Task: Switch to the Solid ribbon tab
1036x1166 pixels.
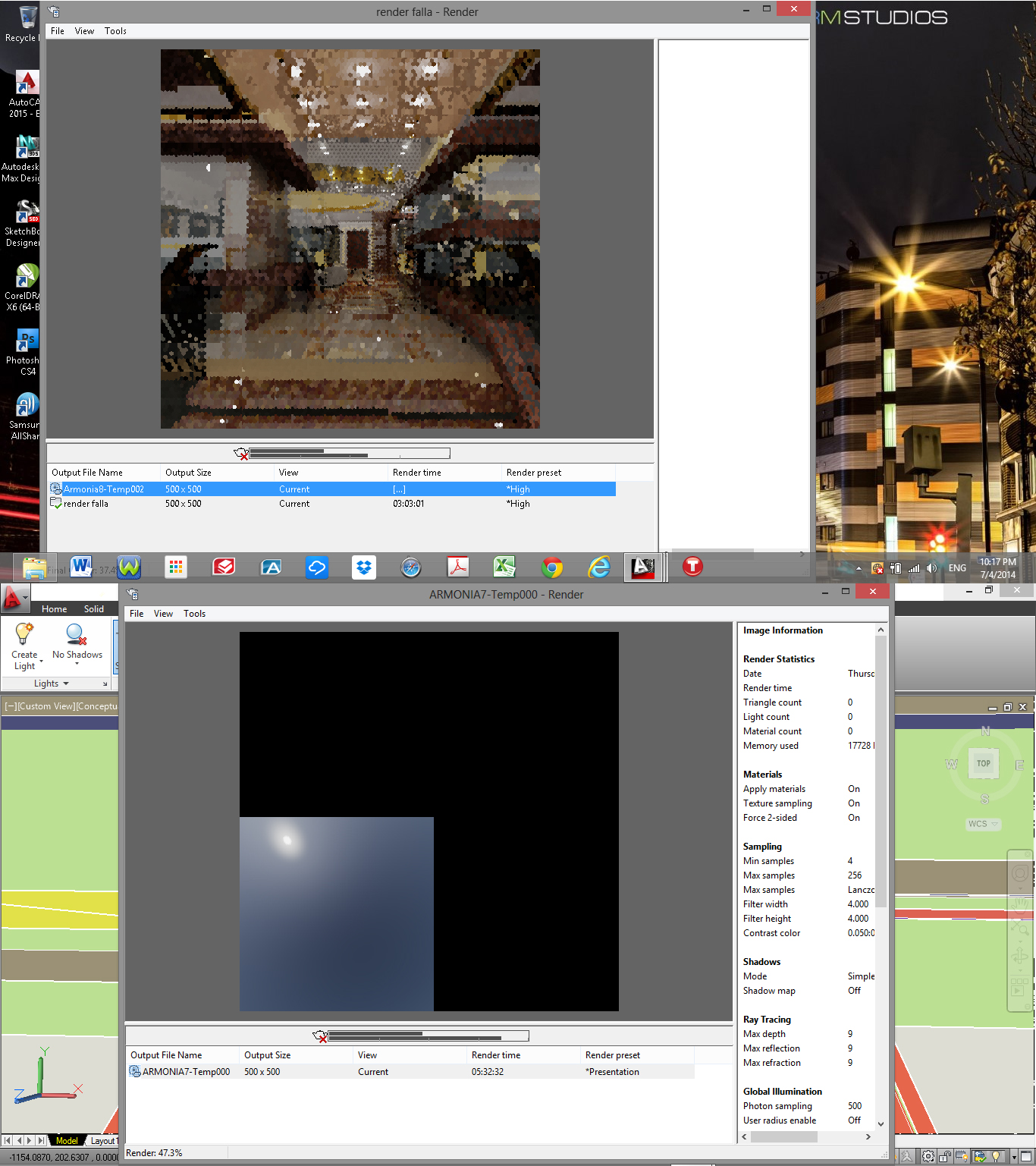Action: [94, 608]
